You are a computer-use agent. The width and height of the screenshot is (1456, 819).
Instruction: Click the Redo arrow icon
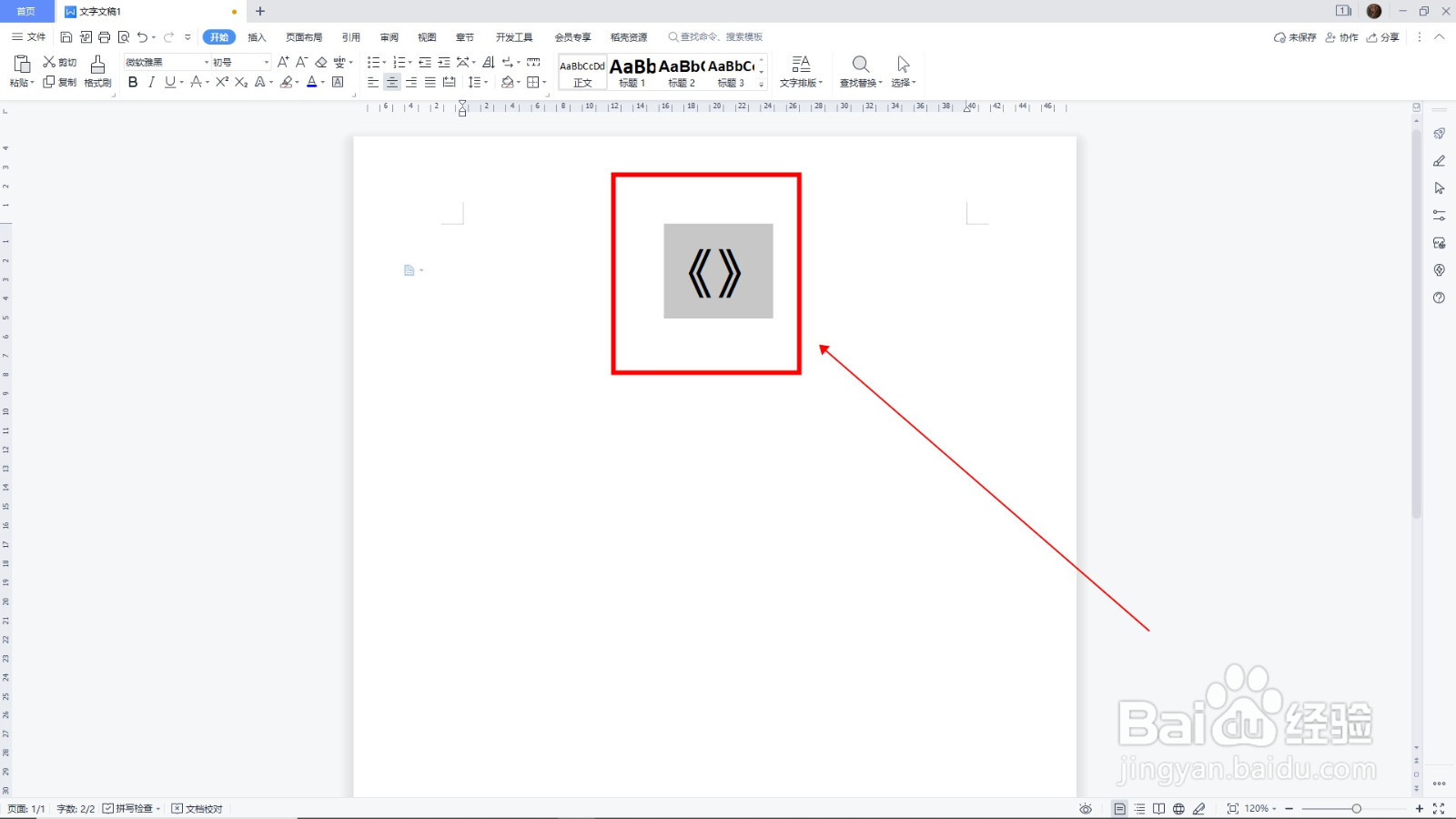point(168,37)
